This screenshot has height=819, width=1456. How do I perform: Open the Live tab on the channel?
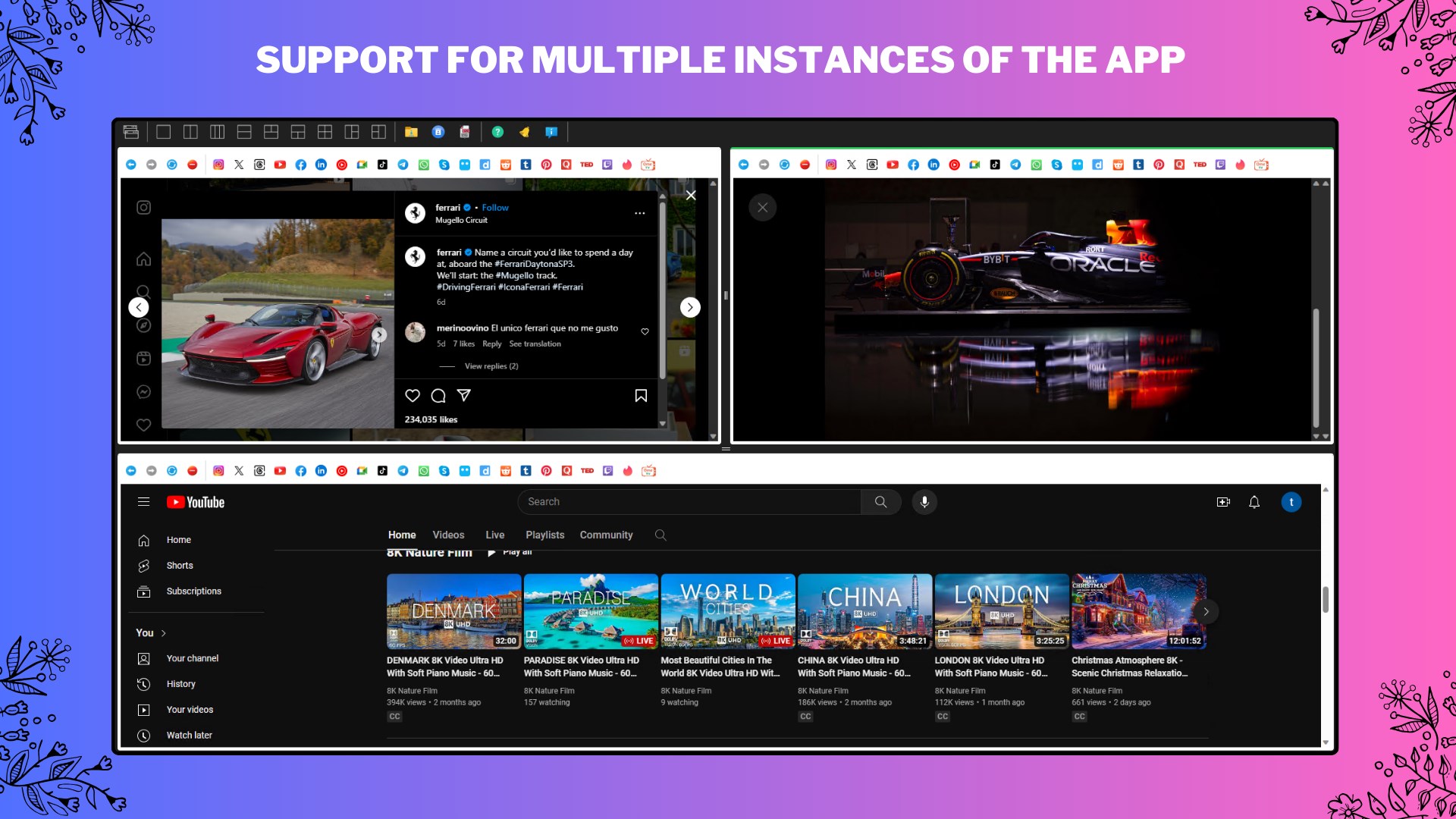494,535
